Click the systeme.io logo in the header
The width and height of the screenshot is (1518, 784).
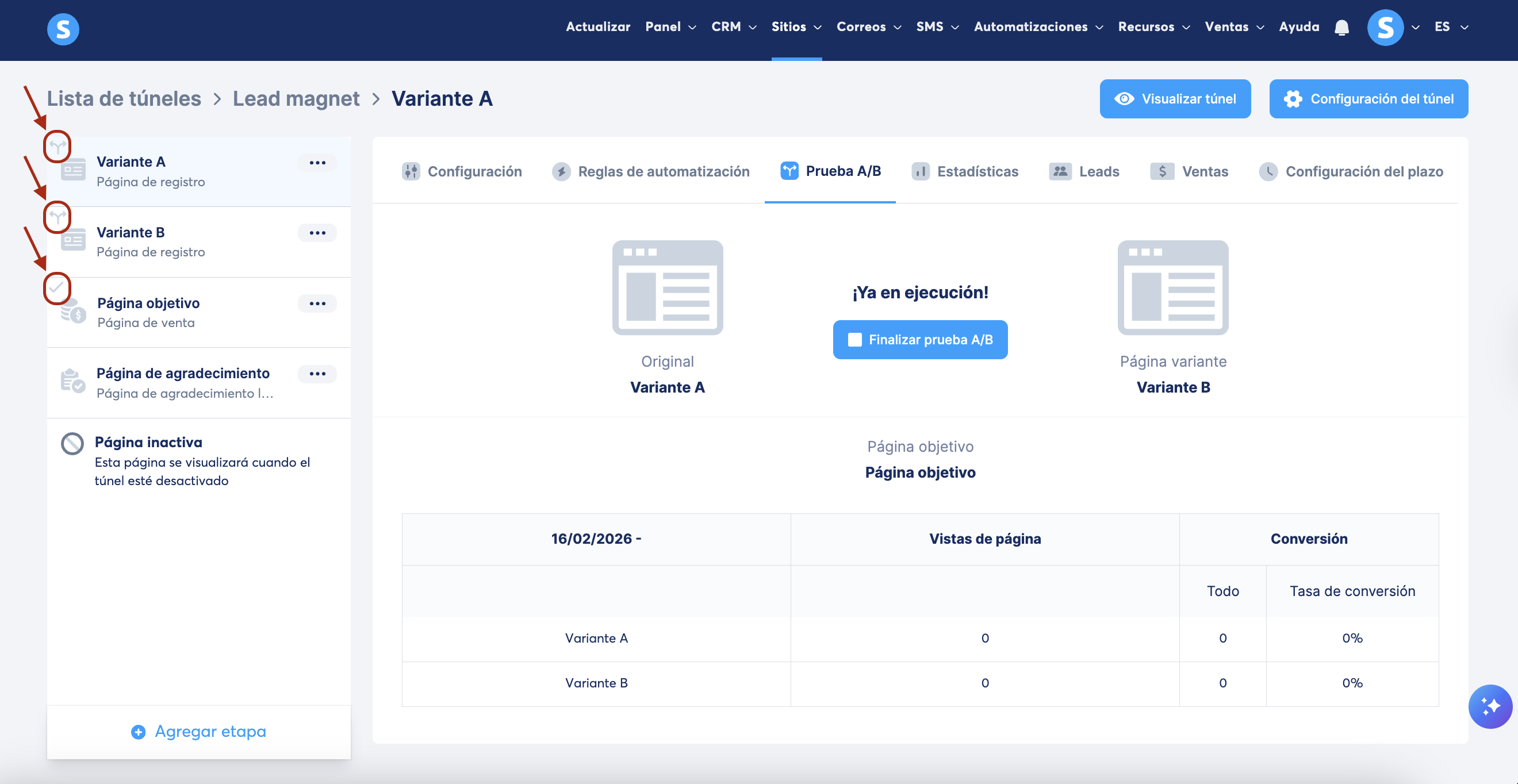point(63,29)
